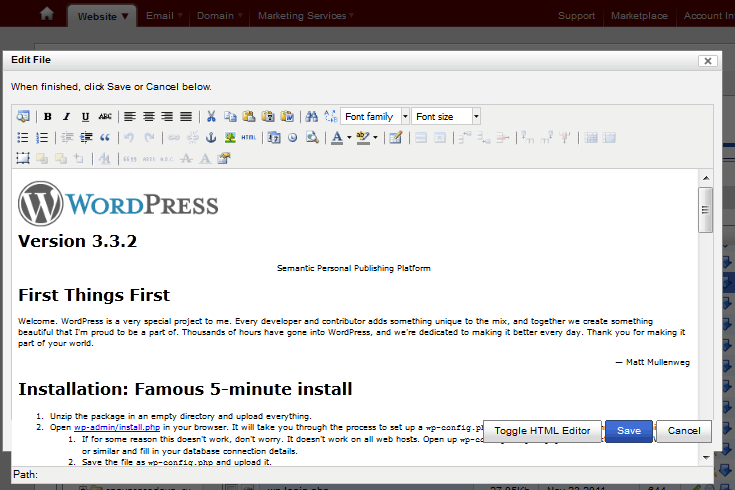The height and width of the screenshot is (490, 735).
Task: Preview page magnifier icon in second row
Action: pos(312,137)
